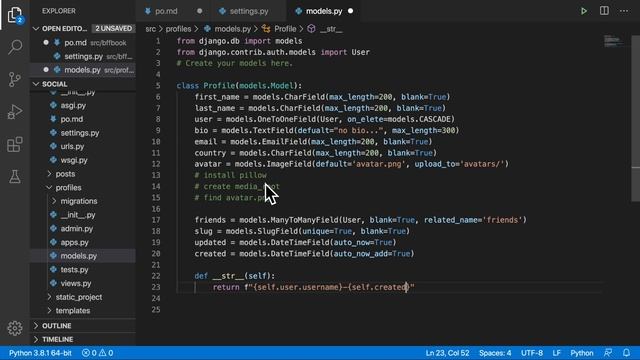Screen dimensions: 640x360
Task: Open the Testing flask view
Action: [15, 177]
